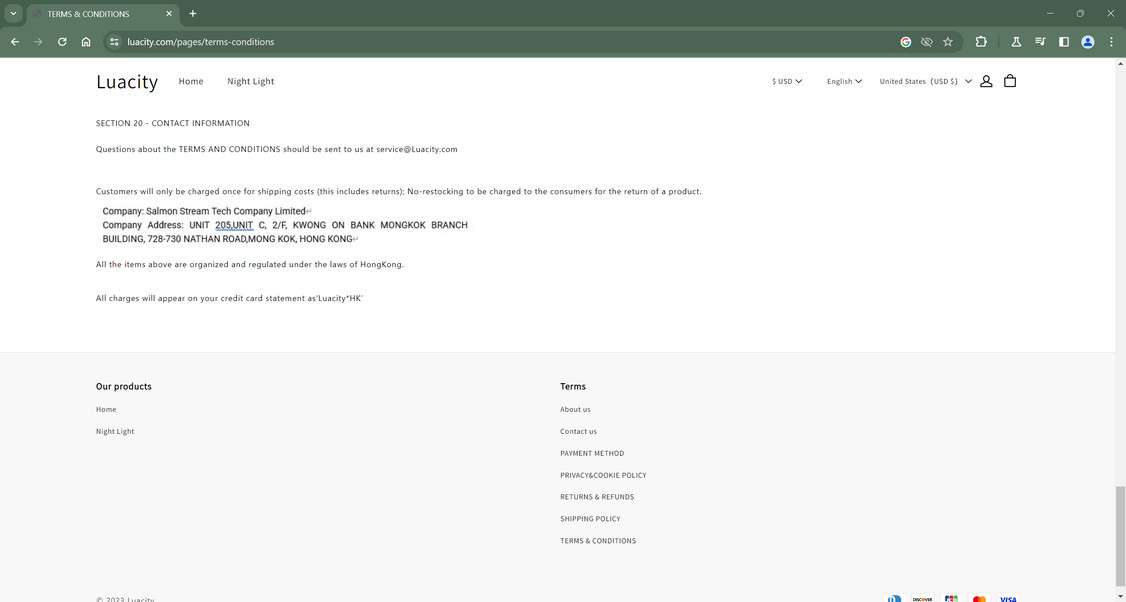1126x602 pixels.
Task: Open the Chrome Labs flask icon
Action: [x=1016, y=42]
